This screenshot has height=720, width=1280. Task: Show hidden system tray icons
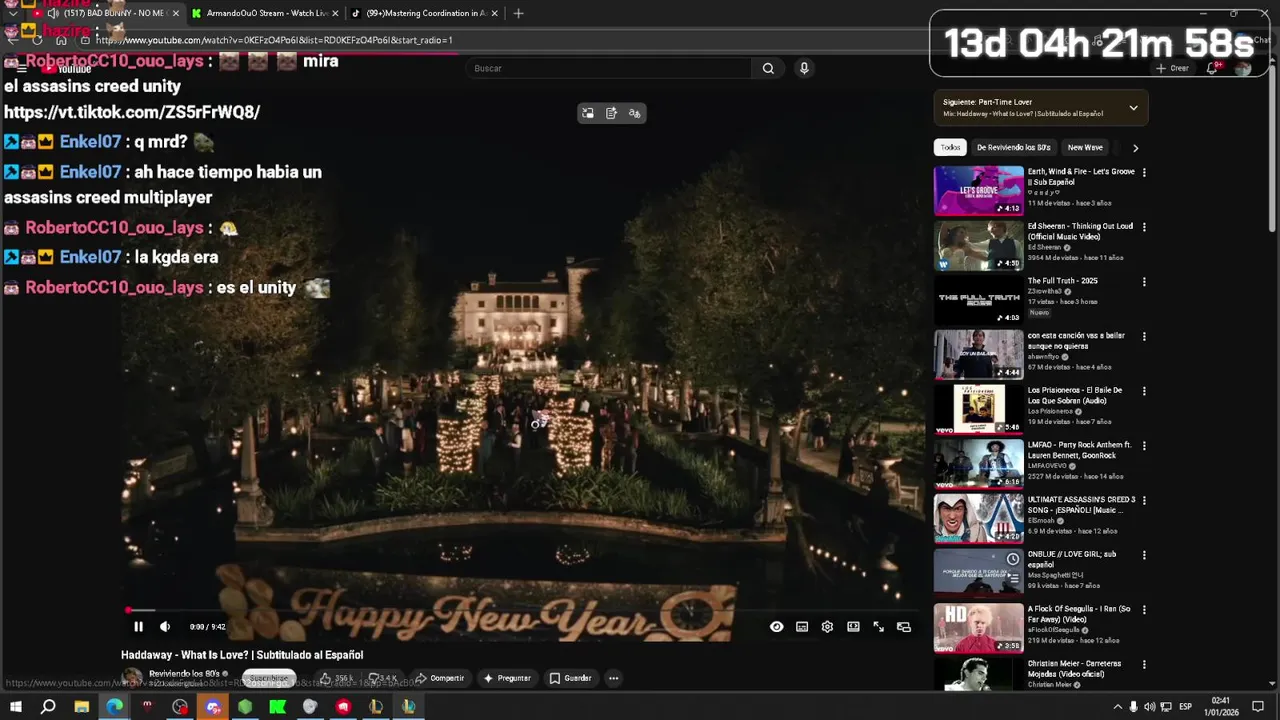[1117, 707]
